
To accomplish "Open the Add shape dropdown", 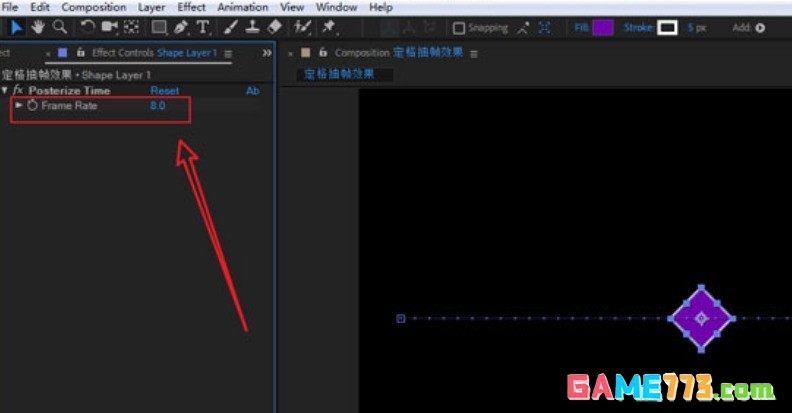I will pos(759,28).
